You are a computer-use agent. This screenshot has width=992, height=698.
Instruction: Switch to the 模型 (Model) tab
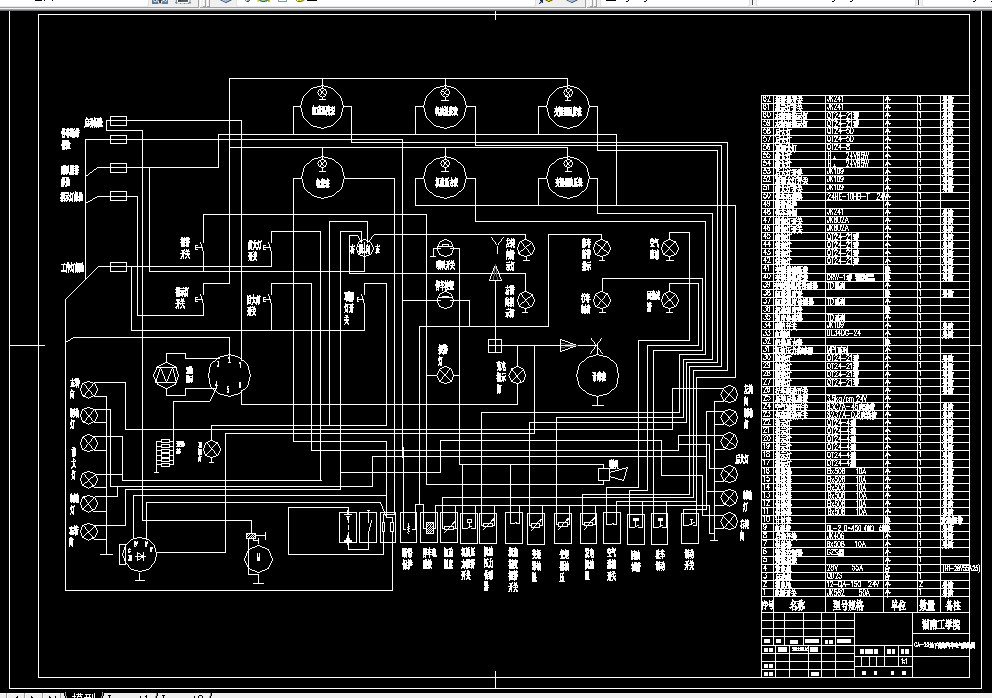point(83,695)
